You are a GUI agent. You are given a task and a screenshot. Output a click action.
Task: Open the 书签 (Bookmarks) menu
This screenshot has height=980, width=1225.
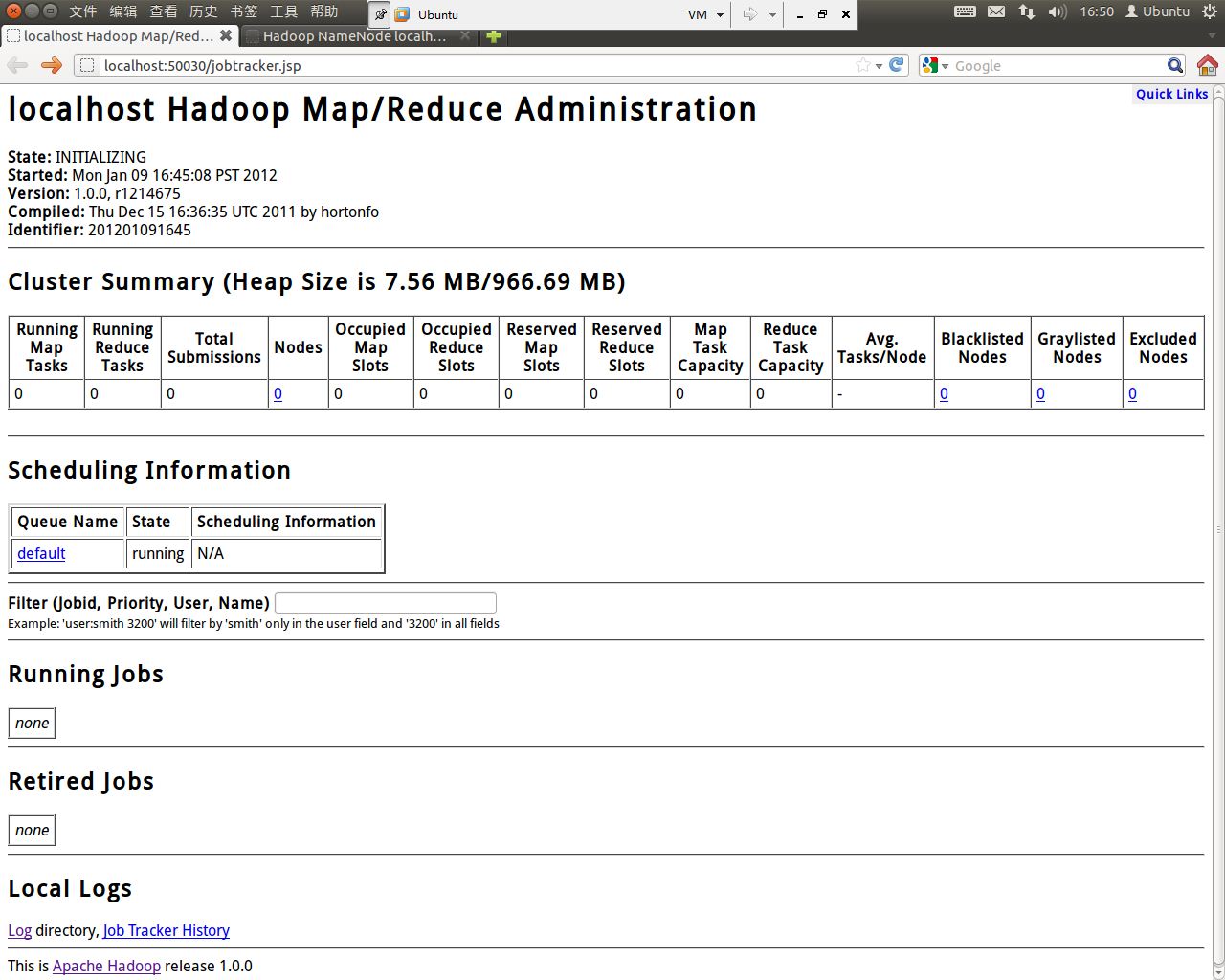click(x=244, y=11)
